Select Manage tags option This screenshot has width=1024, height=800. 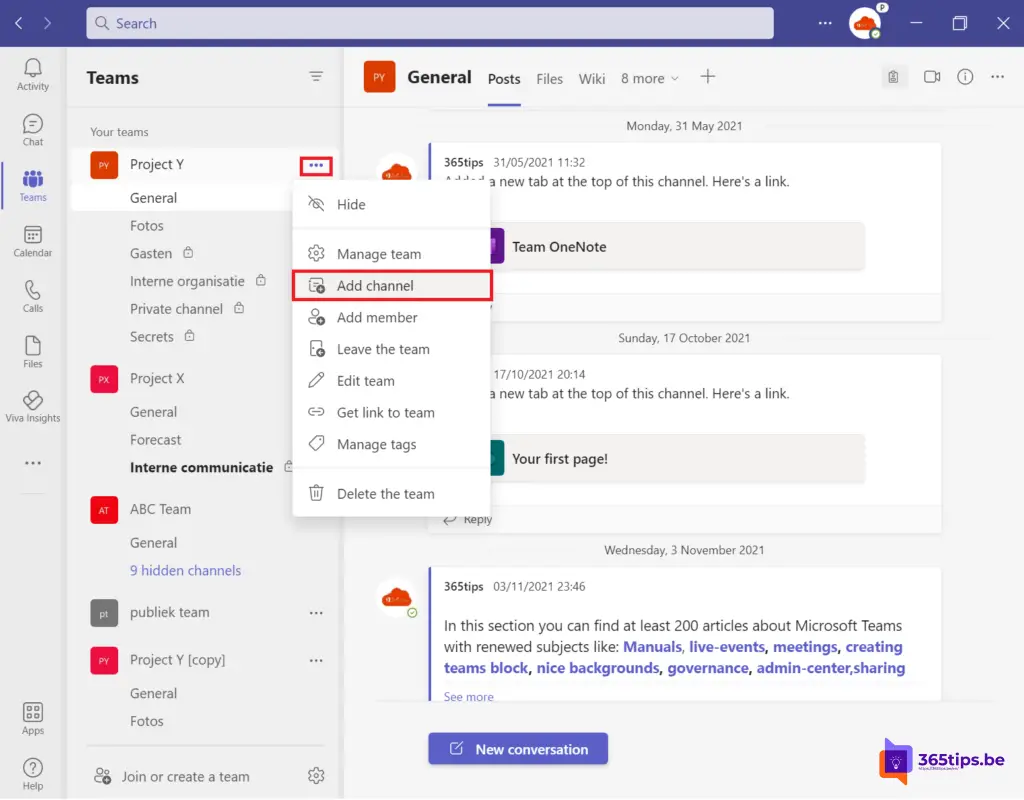[392, 444]
